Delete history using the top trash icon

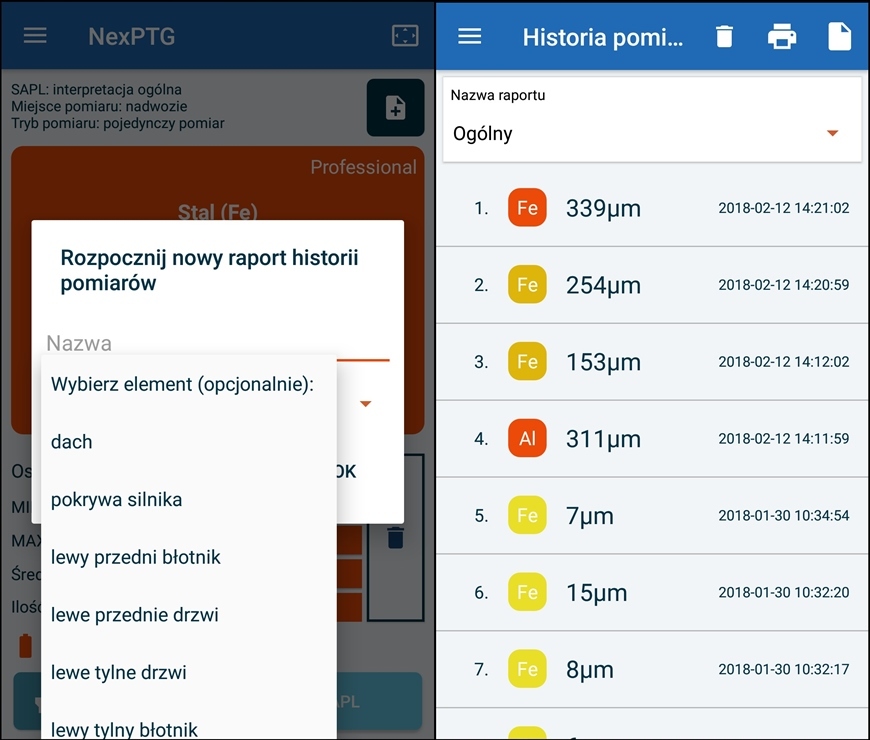(724, 37)
